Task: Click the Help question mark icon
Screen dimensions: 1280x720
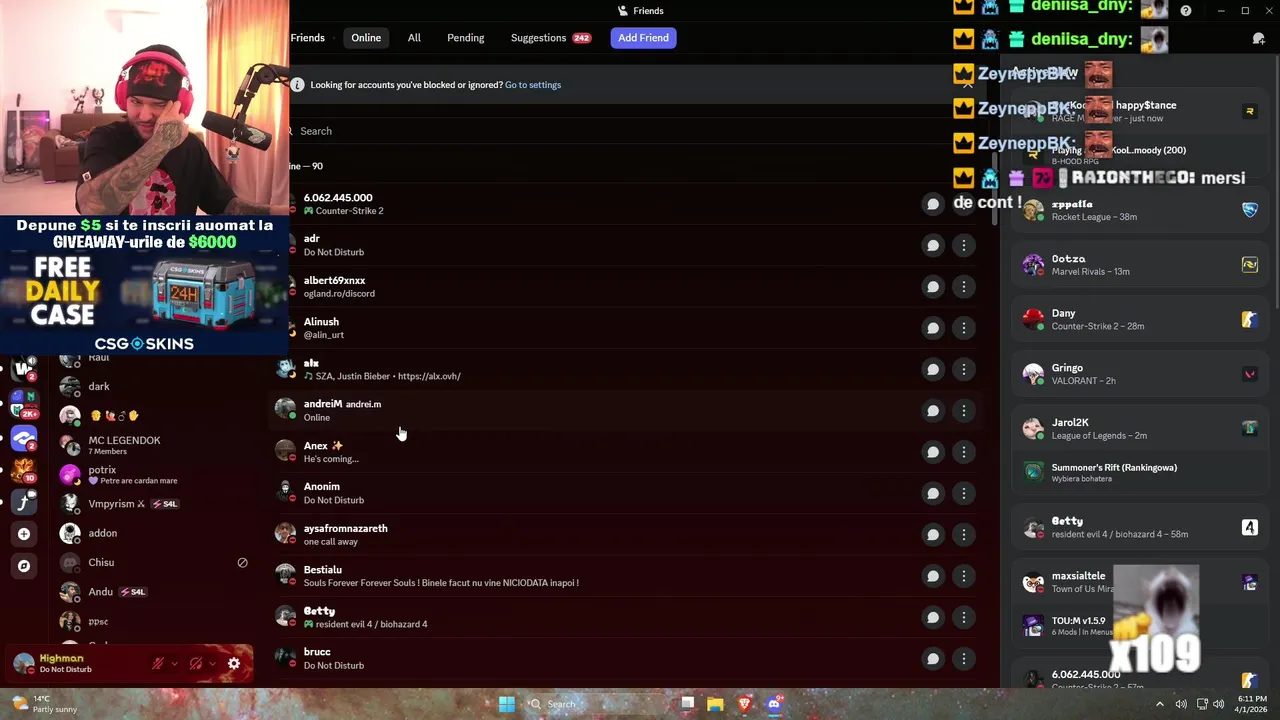Action: (1186, 11)
